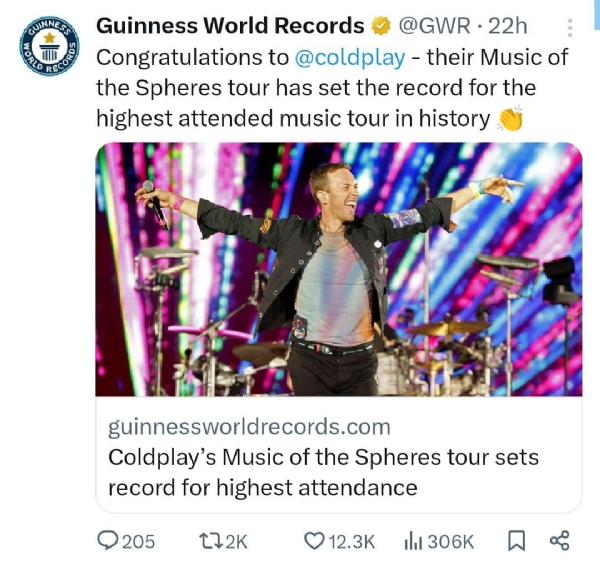Click the Guinness World Records display name
The height and width of the screenshot is (562, 600).
click(230, 26)
